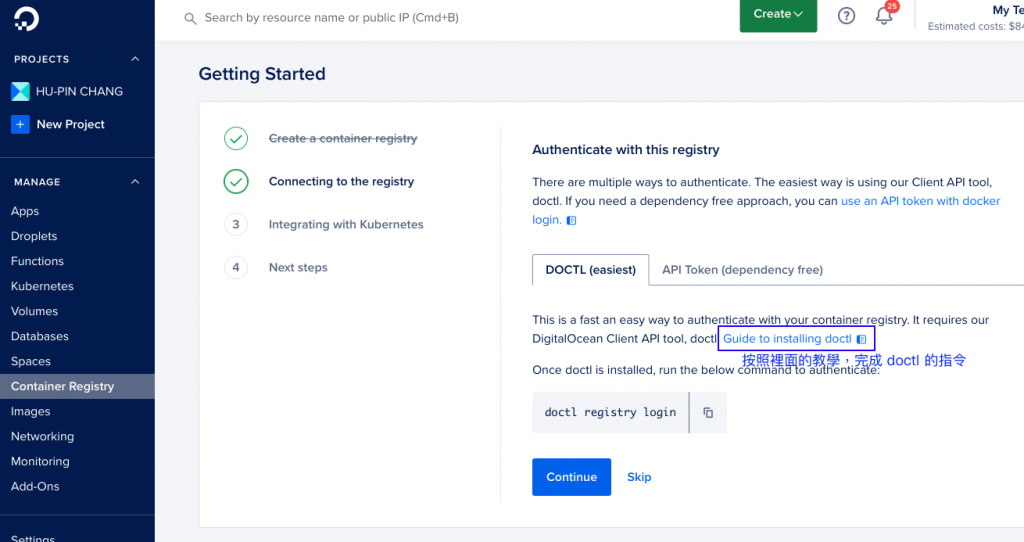
Task: Open Apps in the sidebar
Action: [x=25, y=211]
